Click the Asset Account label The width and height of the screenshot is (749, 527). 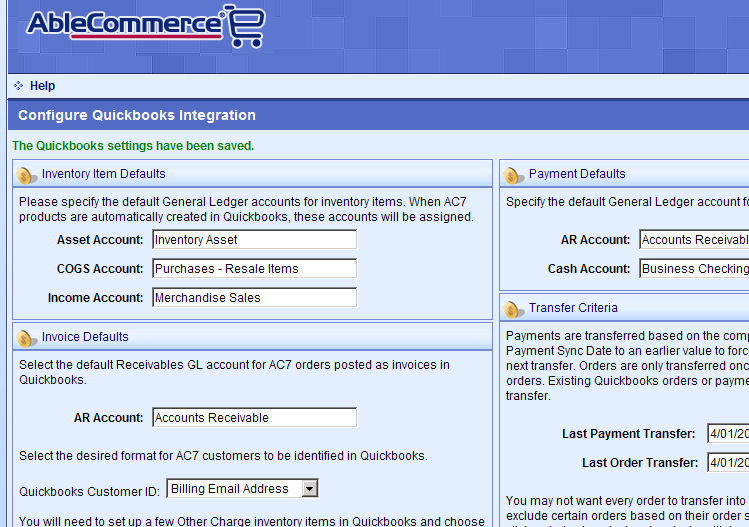click(x=100, y=240)
